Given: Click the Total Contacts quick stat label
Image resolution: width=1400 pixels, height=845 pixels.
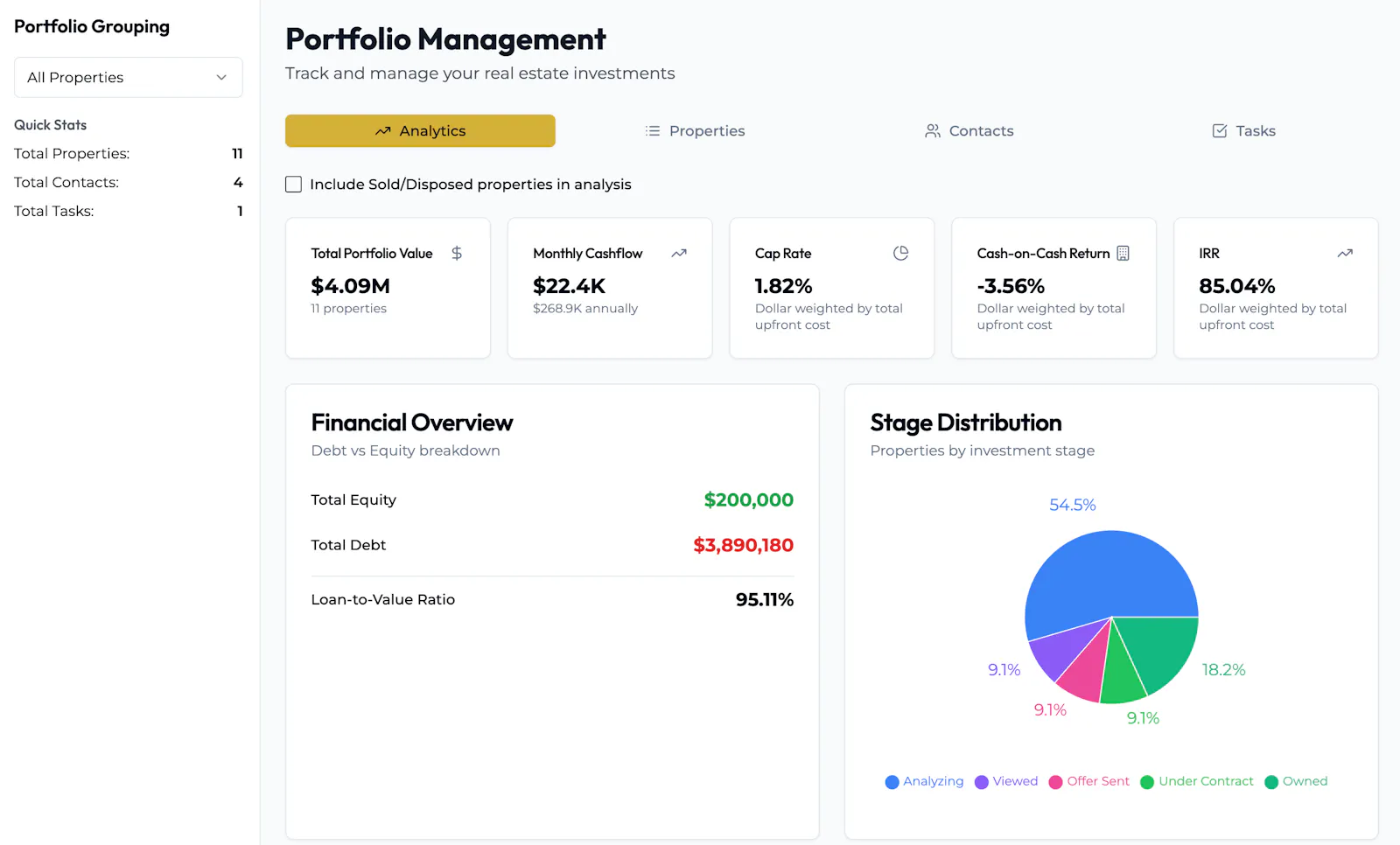Looking at the screenshot, I should [66, 183].
